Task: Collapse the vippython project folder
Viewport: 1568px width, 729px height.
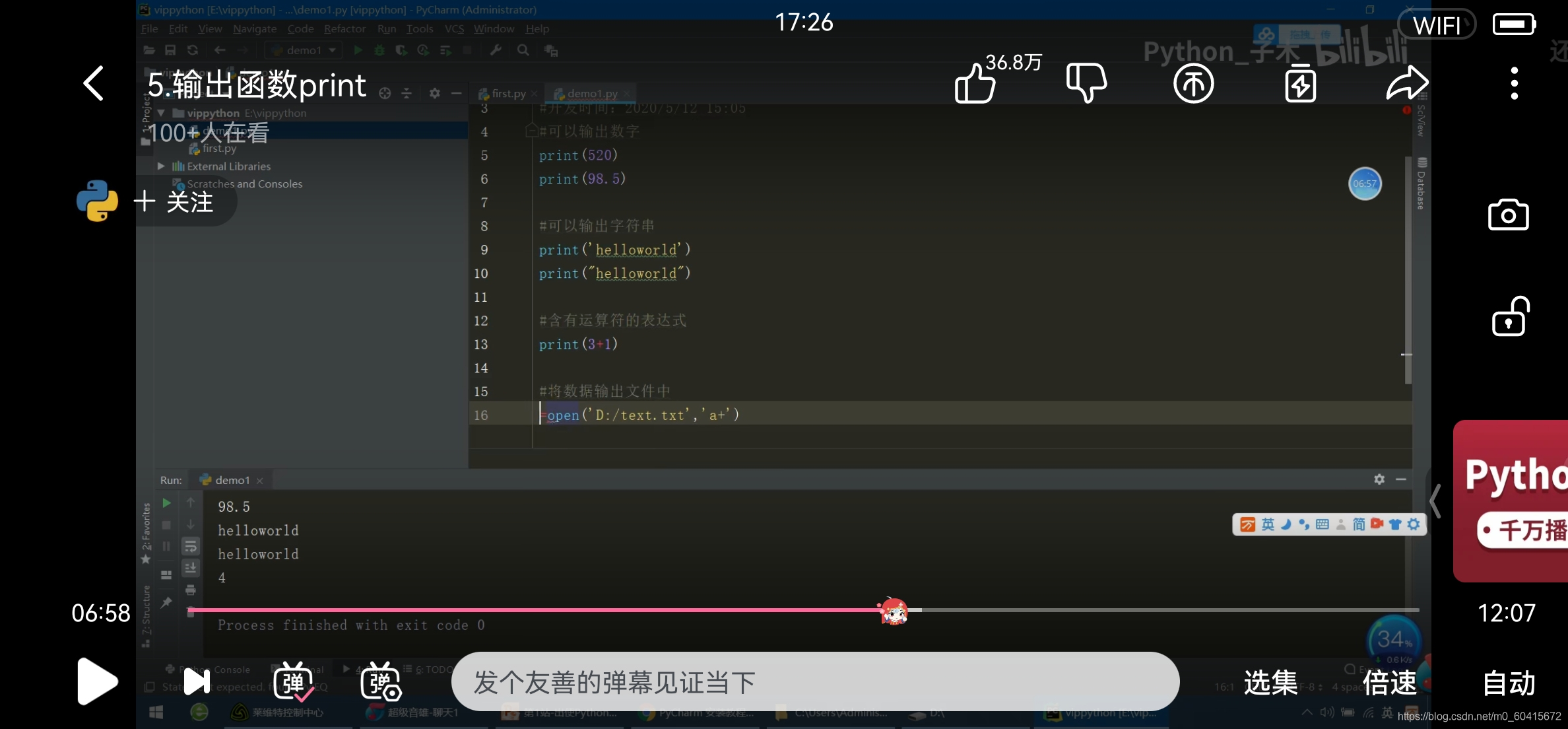Action: 161,113
